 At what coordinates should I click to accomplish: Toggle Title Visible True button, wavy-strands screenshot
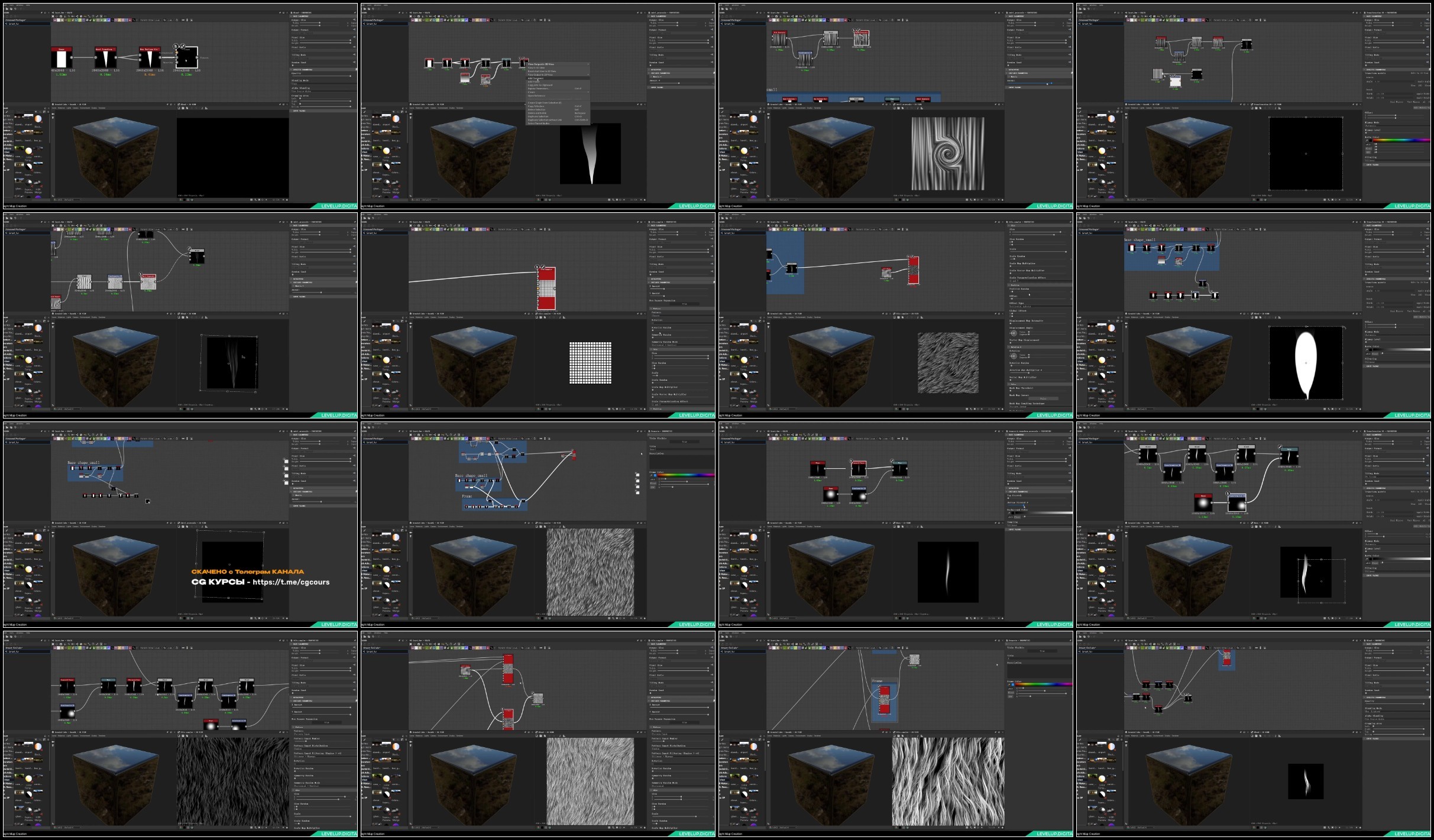point(1043,651)
